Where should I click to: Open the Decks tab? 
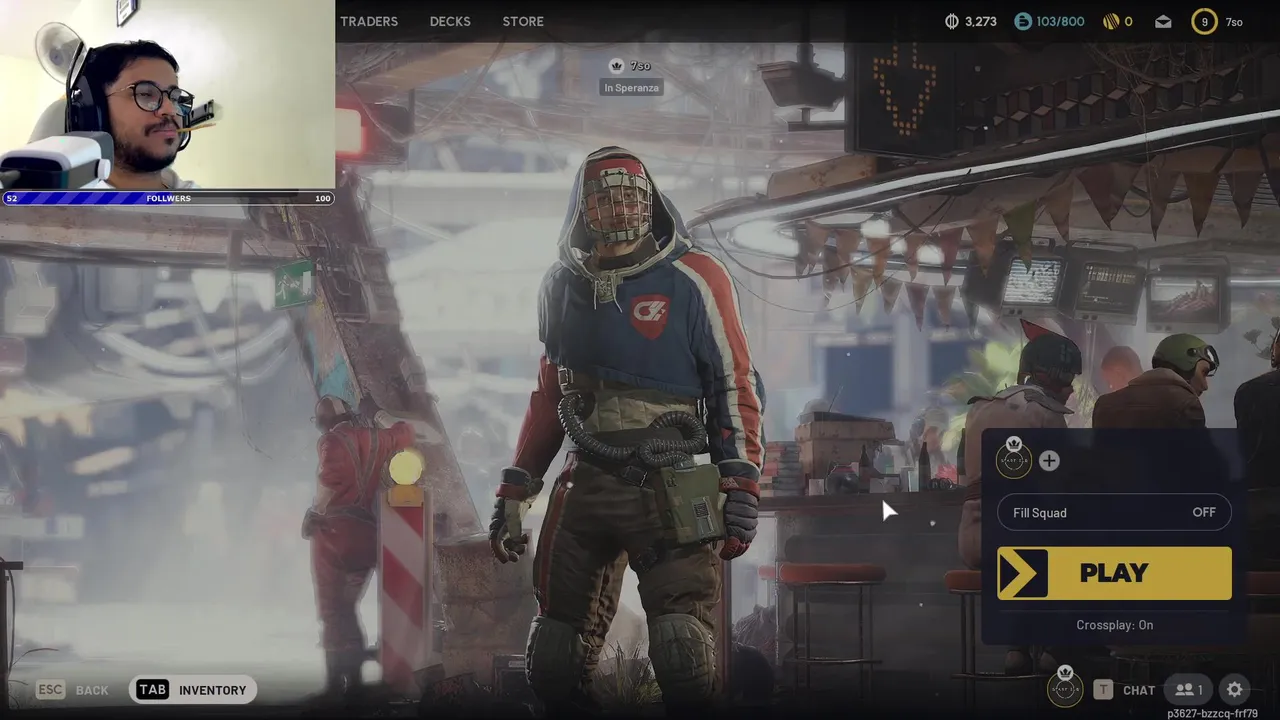click(450, 21)
